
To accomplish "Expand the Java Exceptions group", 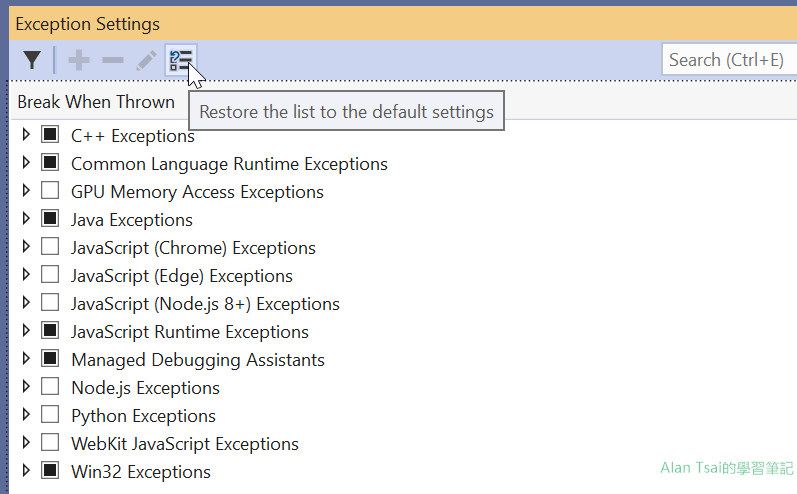I will click(x=26, y=219).
